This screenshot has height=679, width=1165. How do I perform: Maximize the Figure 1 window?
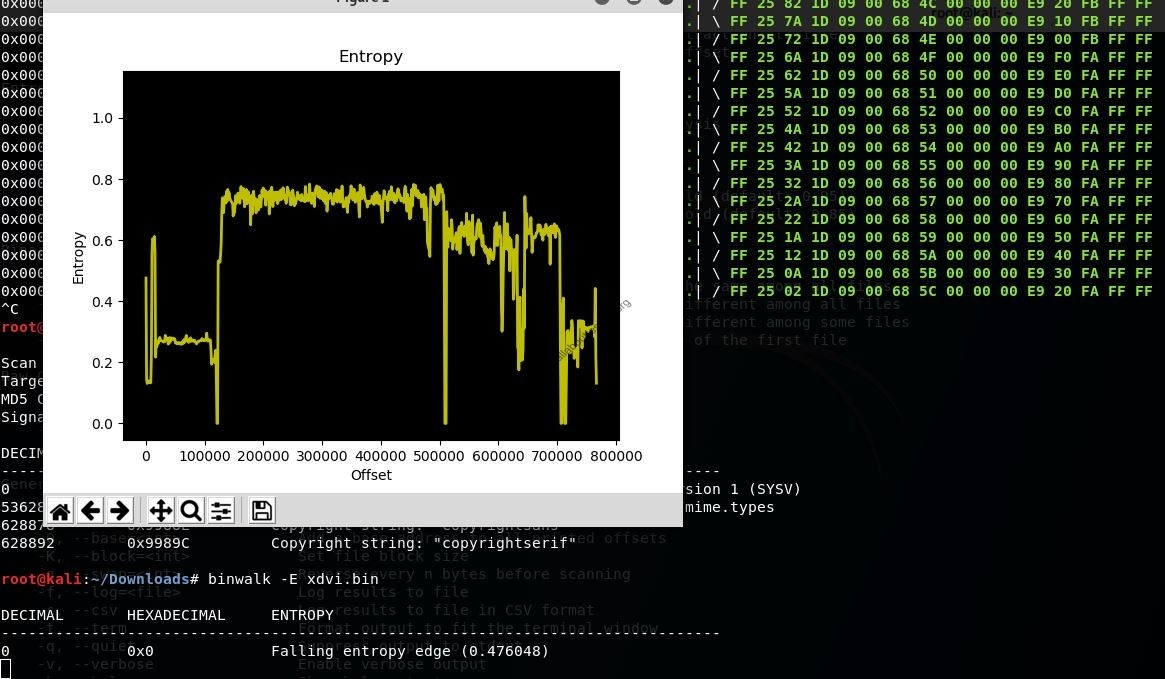(634, 3)
